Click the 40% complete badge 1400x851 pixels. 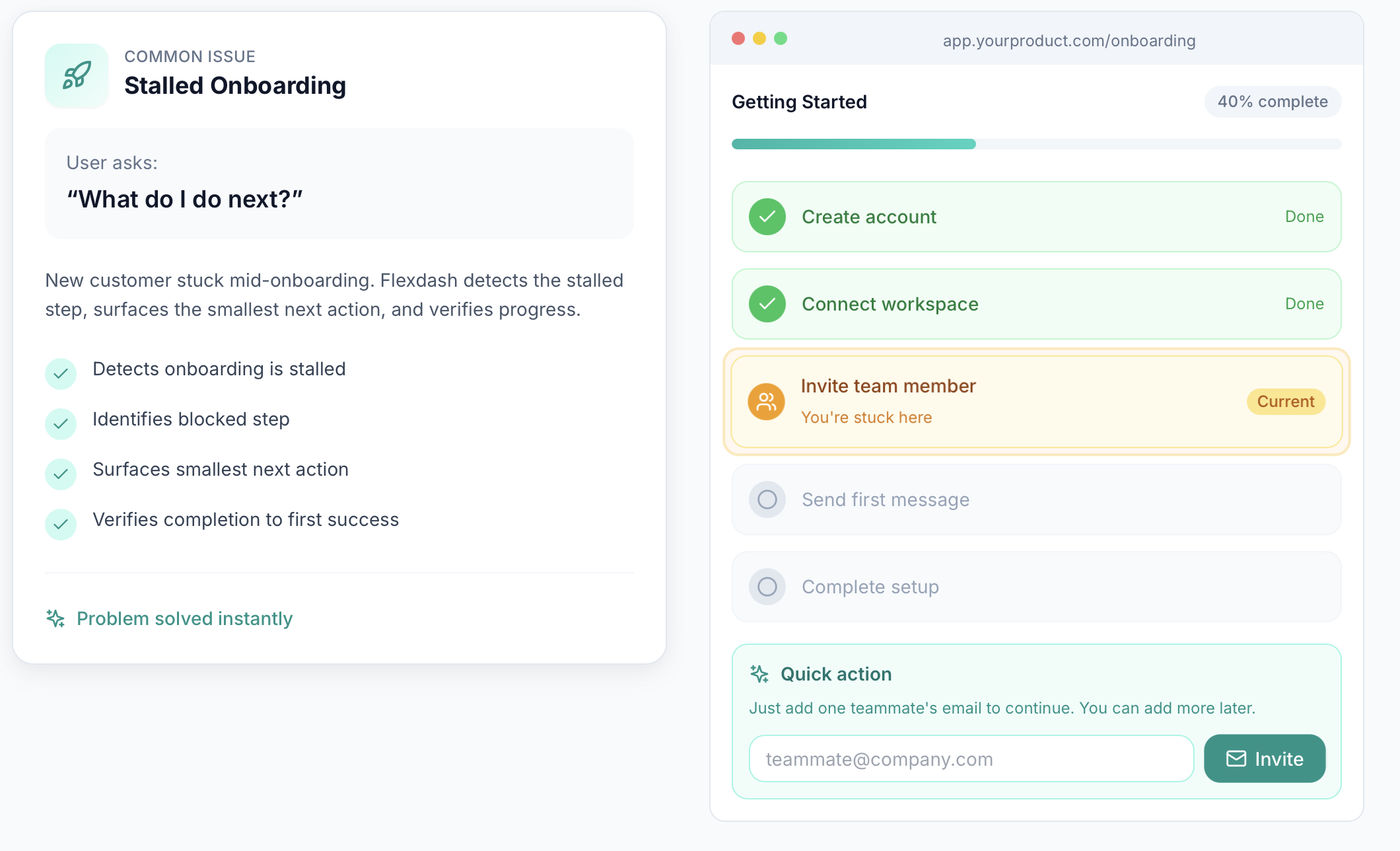1272,102
